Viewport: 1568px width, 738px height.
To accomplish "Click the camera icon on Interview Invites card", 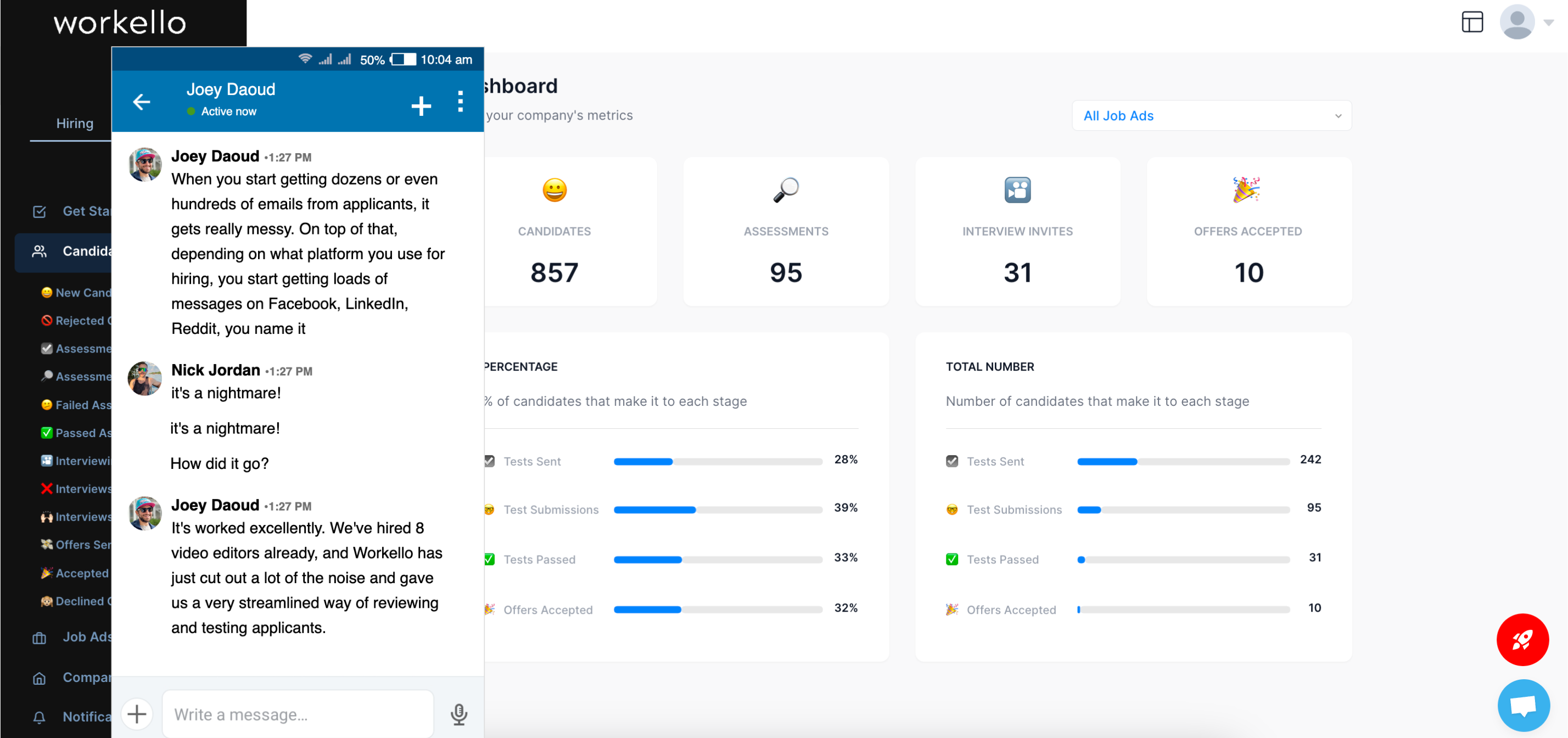I will point(1017,190).
